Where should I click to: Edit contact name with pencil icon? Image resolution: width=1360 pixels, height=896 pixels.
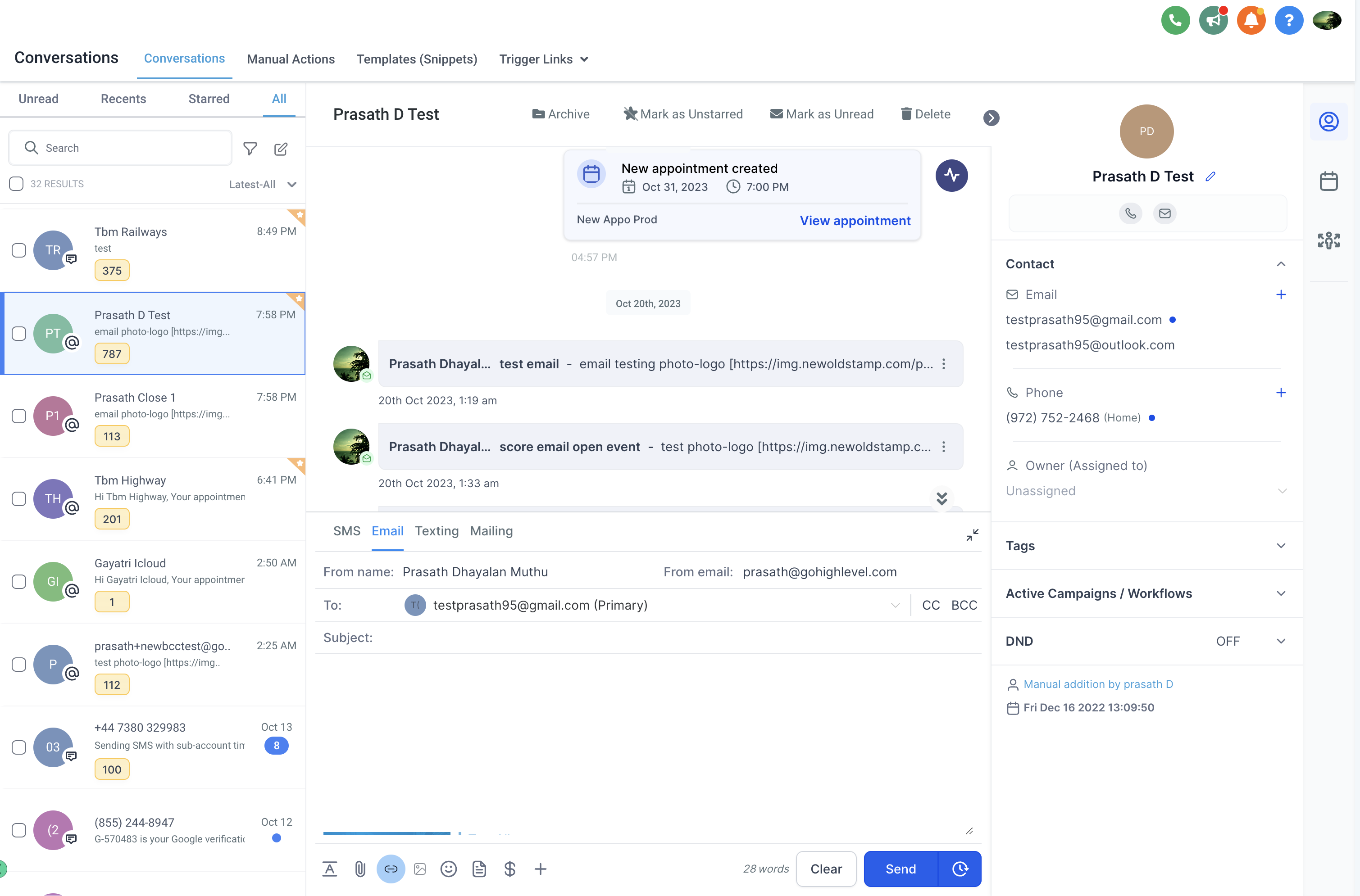(1210, 176)
